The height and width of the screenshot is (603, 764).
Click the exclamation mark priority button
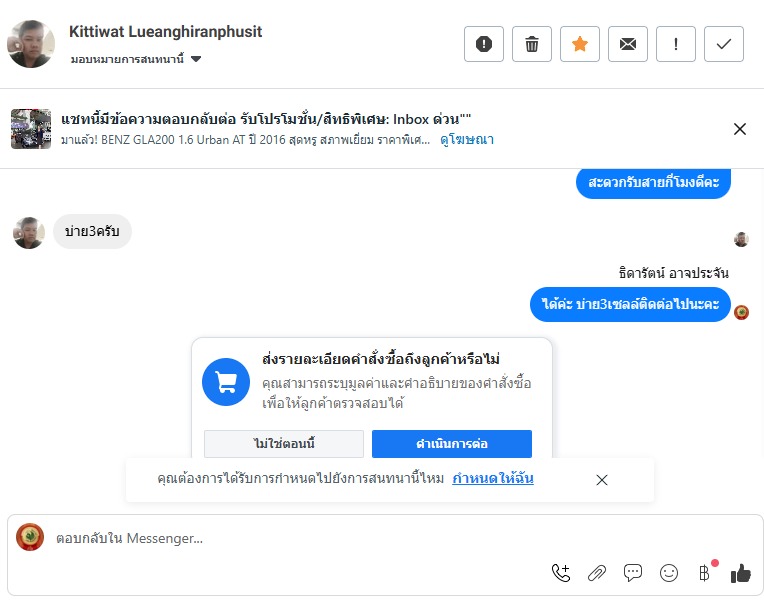[676, 44]
